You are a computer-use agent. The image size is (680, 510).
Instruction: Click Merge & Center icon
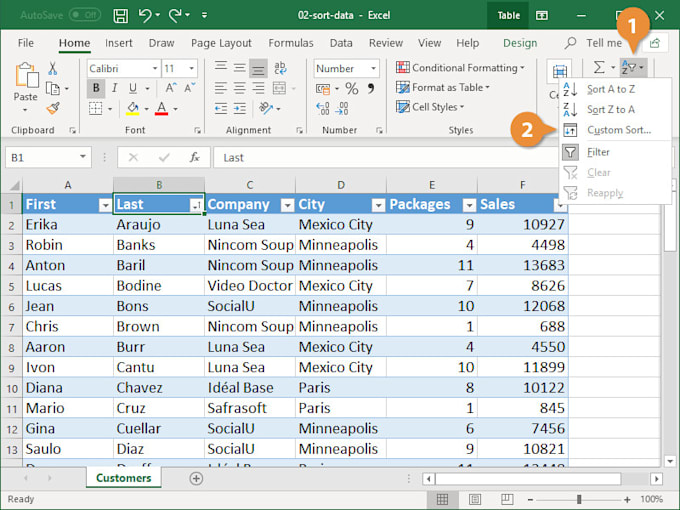(x=279, y=88)
